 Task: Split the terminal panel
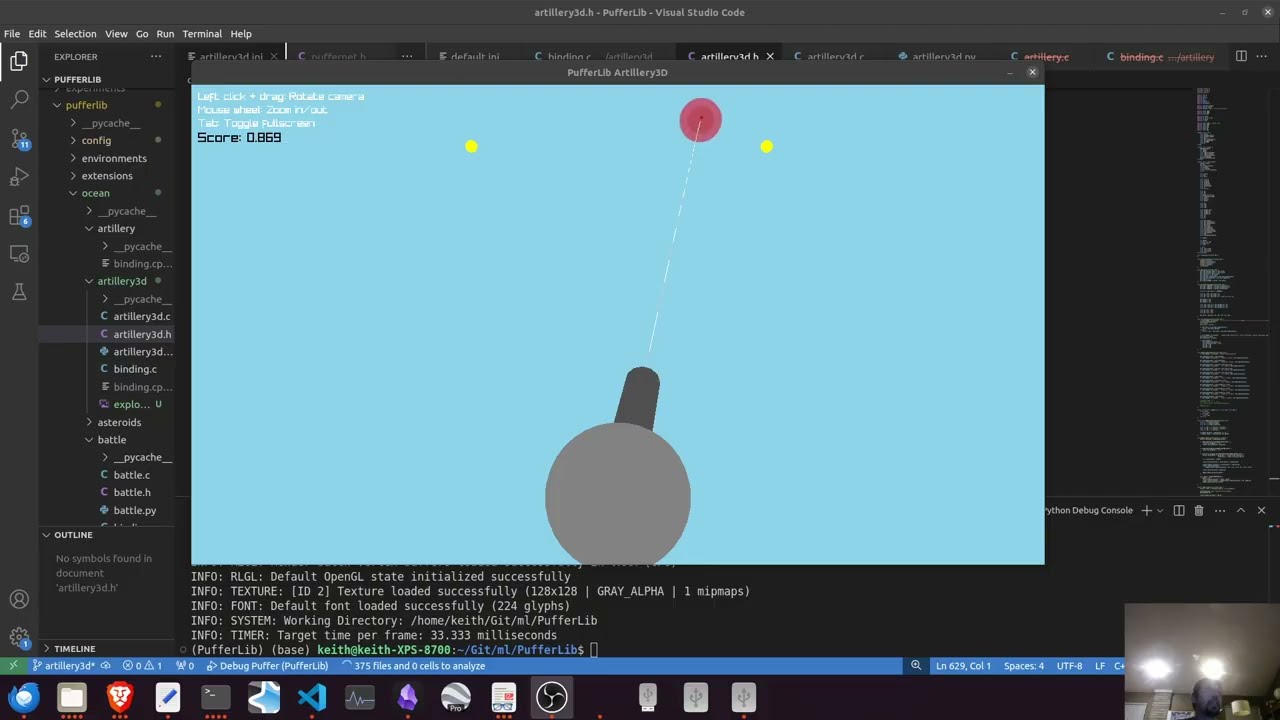1179,510
